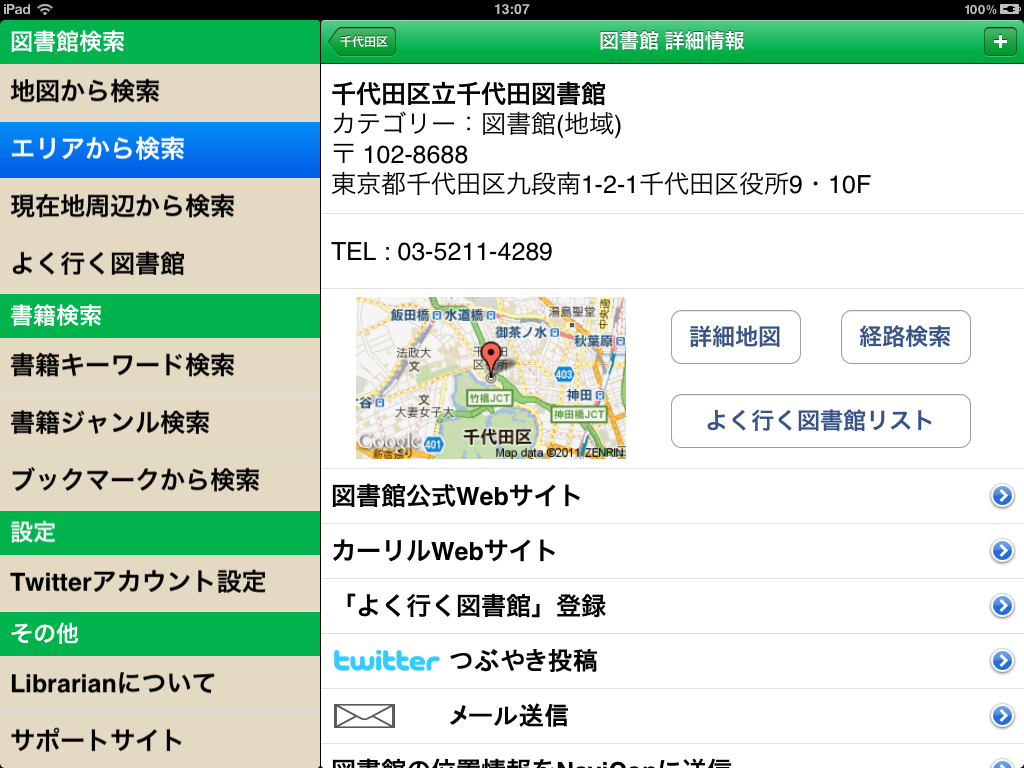Tap the envelope mail icon
This screenshot has width=1024, height=768.
(364, 716)
